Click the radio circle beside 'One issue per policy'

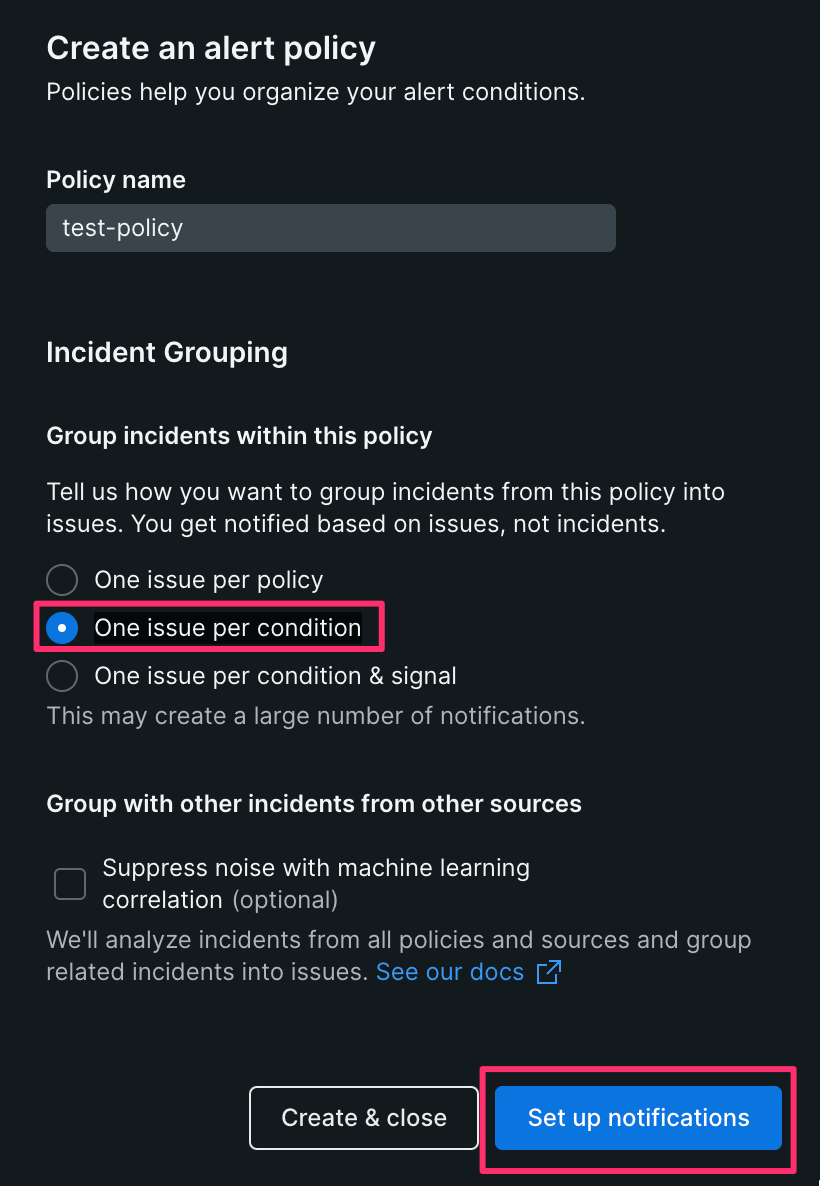pos(61,580)
